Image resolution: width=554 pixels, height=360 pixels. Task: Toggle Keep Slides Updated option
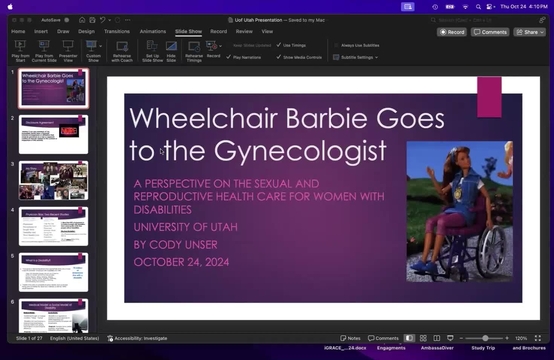(249, 45)
